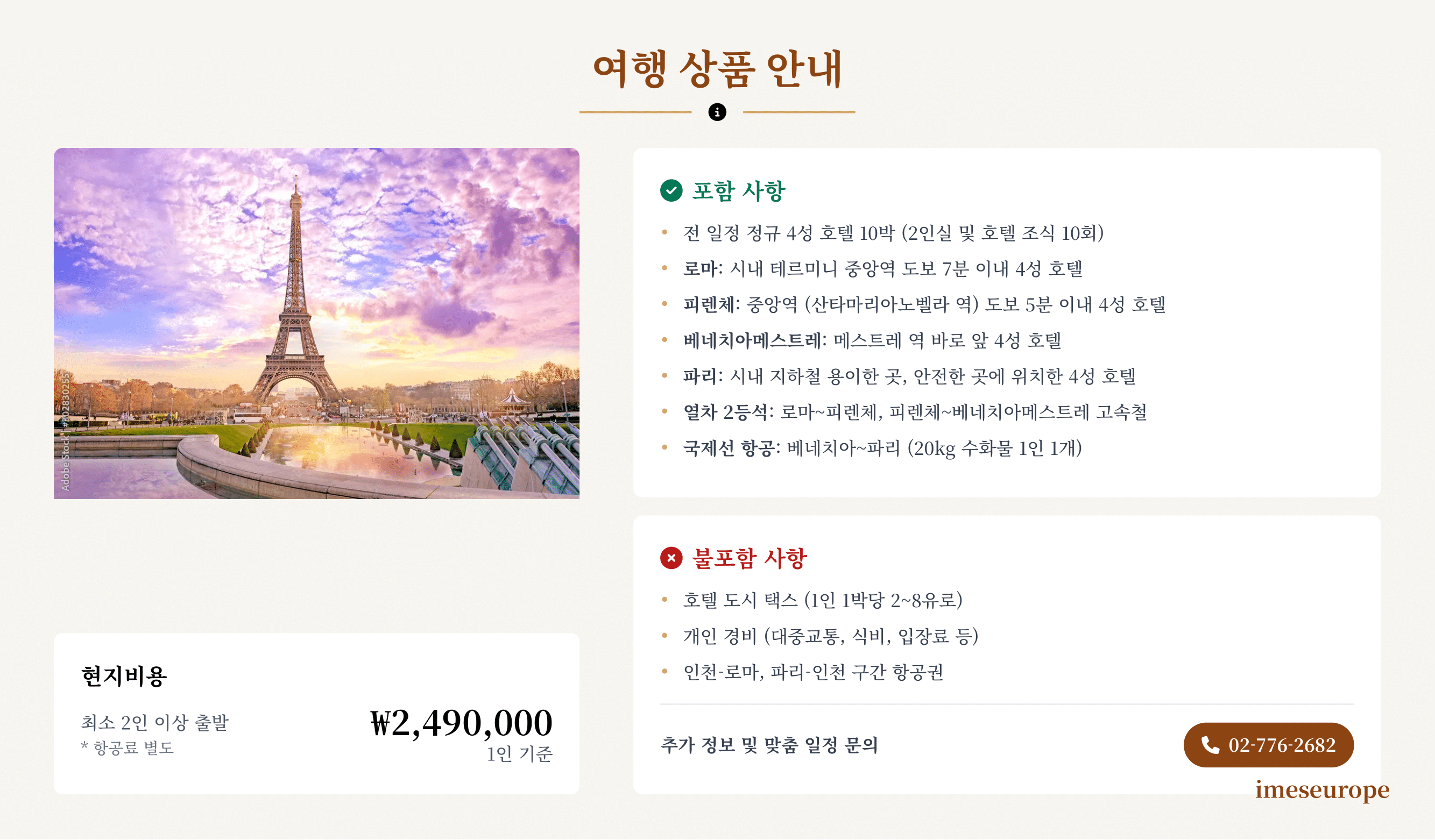Click the 불포함 사항 section heading
Image resolution: width=1435 pixels, height=840 pixels.
coord(750,558)
